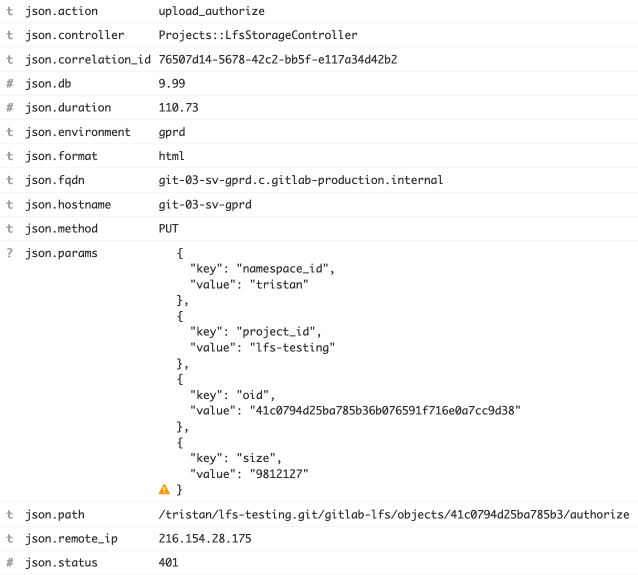The image size is (638, 575).
Task: Click the number type icon beside json.db
Action: (x=10, y=83)
